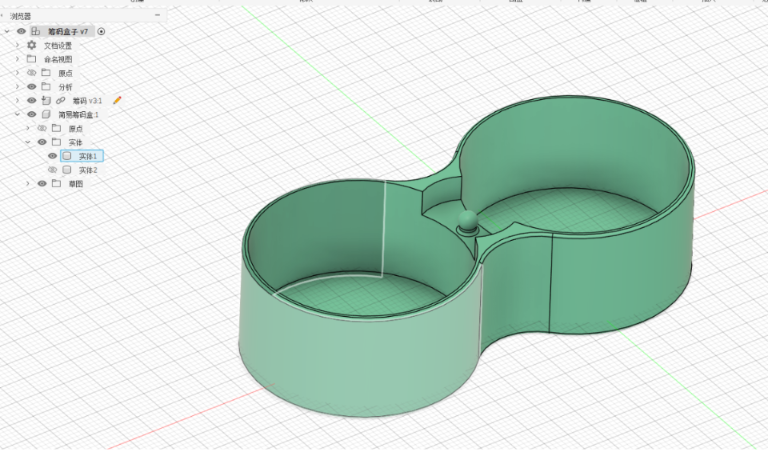Hide the 筹码 v3:1 component
The height and width of the screenshot is (450, 768).
[31, 100]
